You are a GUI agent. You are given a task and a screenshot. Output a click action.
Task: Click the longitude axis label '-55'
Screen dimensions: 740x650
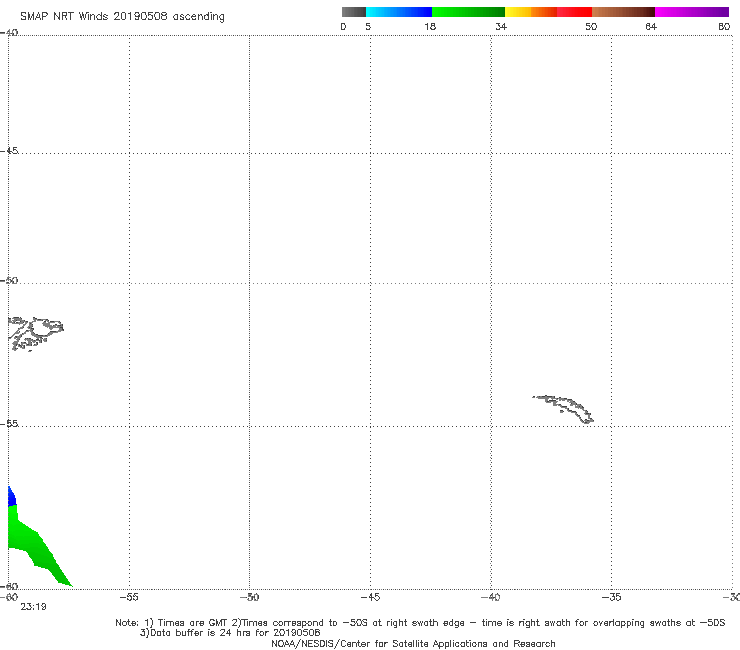click(x=129, y=597)
